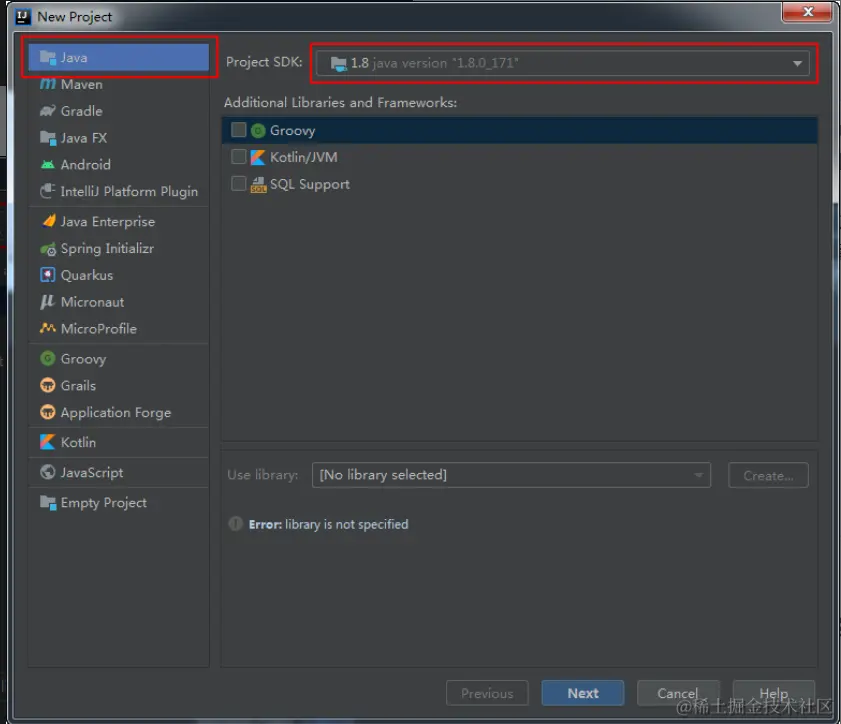Viewport: 841px width, 724px height.
Task: Click the 'Quarkus' list entry
Action: 118,275
